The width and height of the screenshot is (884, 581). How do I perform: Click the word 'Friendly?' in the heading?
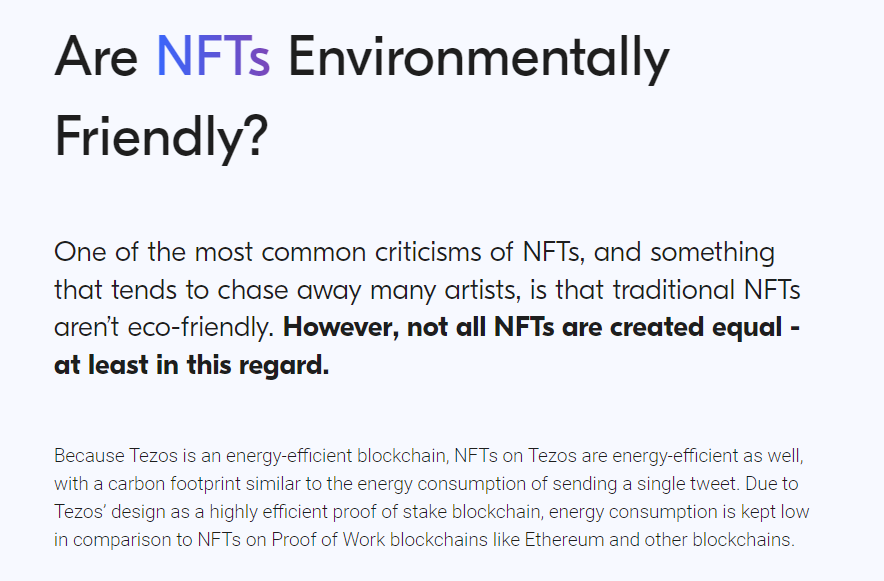(161, 138)
